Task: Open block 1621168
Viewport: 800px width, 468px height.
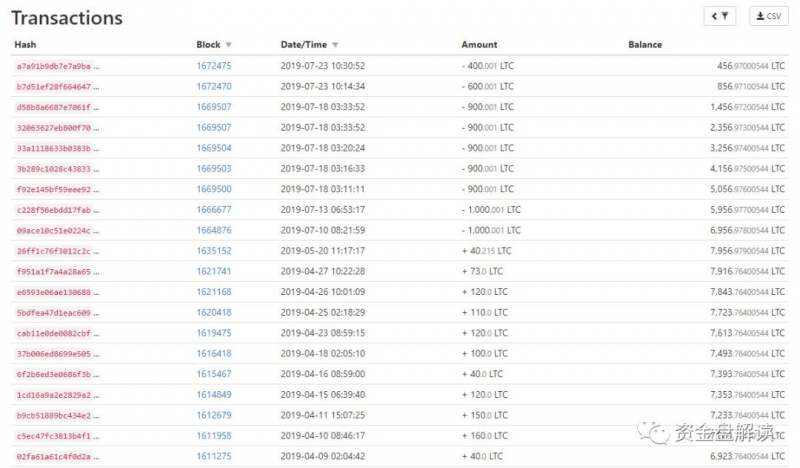Action: pos(214,292)
